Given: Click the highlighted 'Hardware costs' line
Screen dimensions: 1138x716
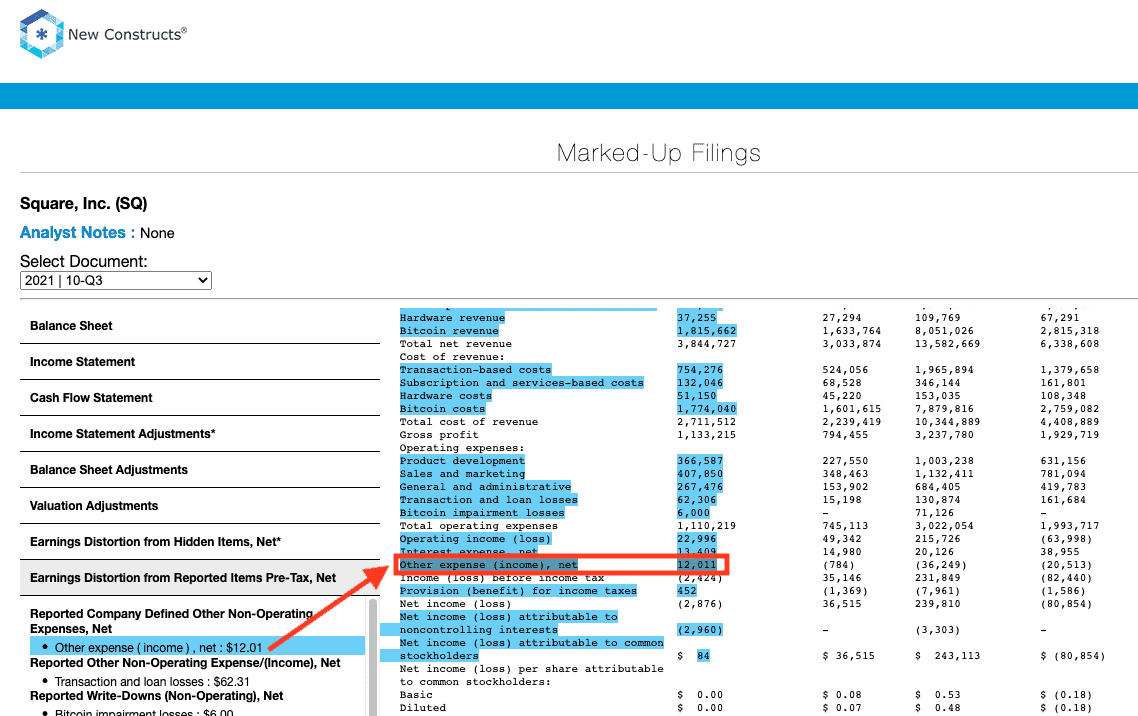Looking at the screenshot, I should [446, 396].
